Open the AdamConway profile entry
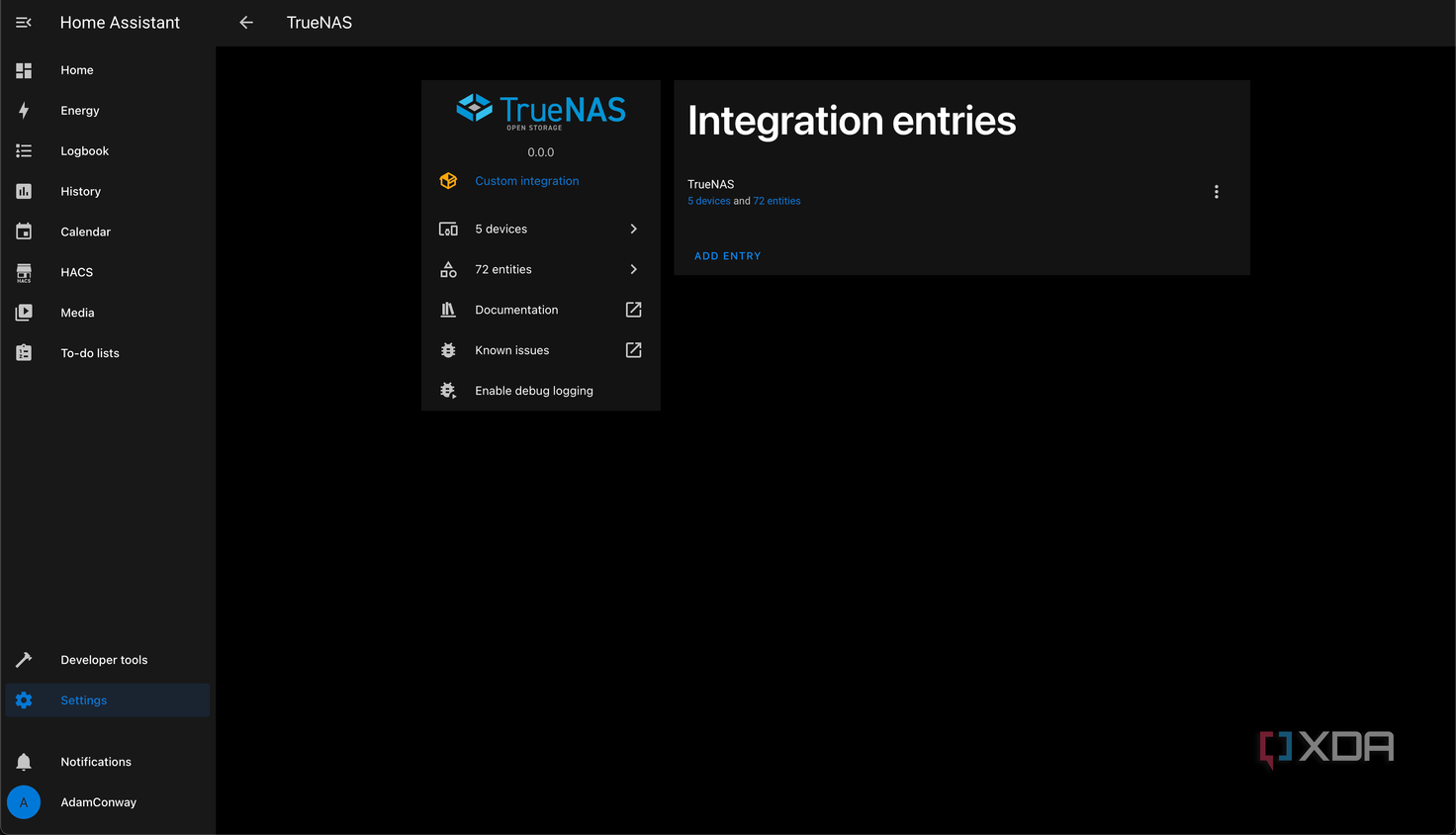 click(108, 802)
